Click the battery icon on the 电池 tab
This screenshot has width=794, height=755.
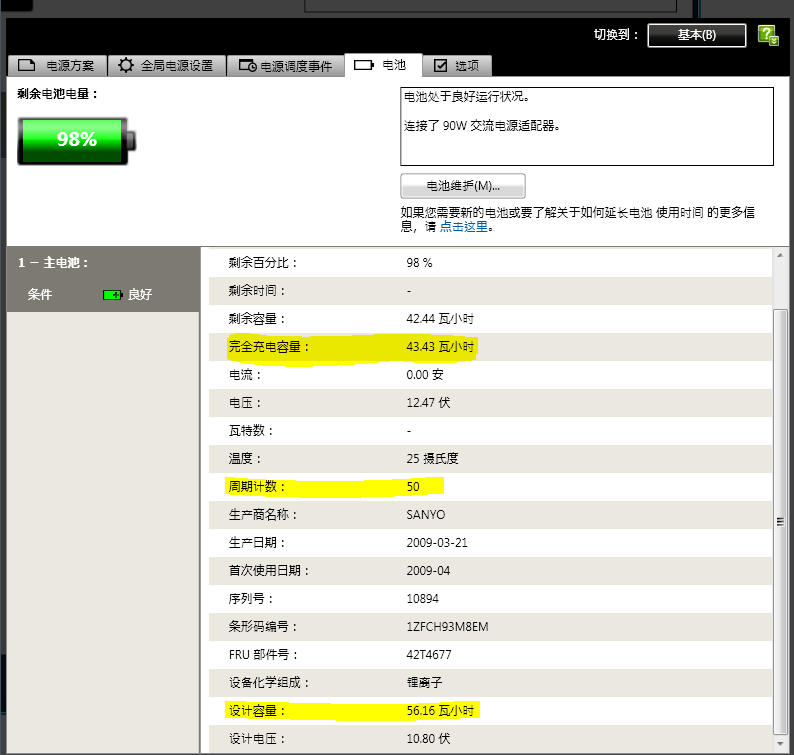pyautogui.click(x=363, y=65)
